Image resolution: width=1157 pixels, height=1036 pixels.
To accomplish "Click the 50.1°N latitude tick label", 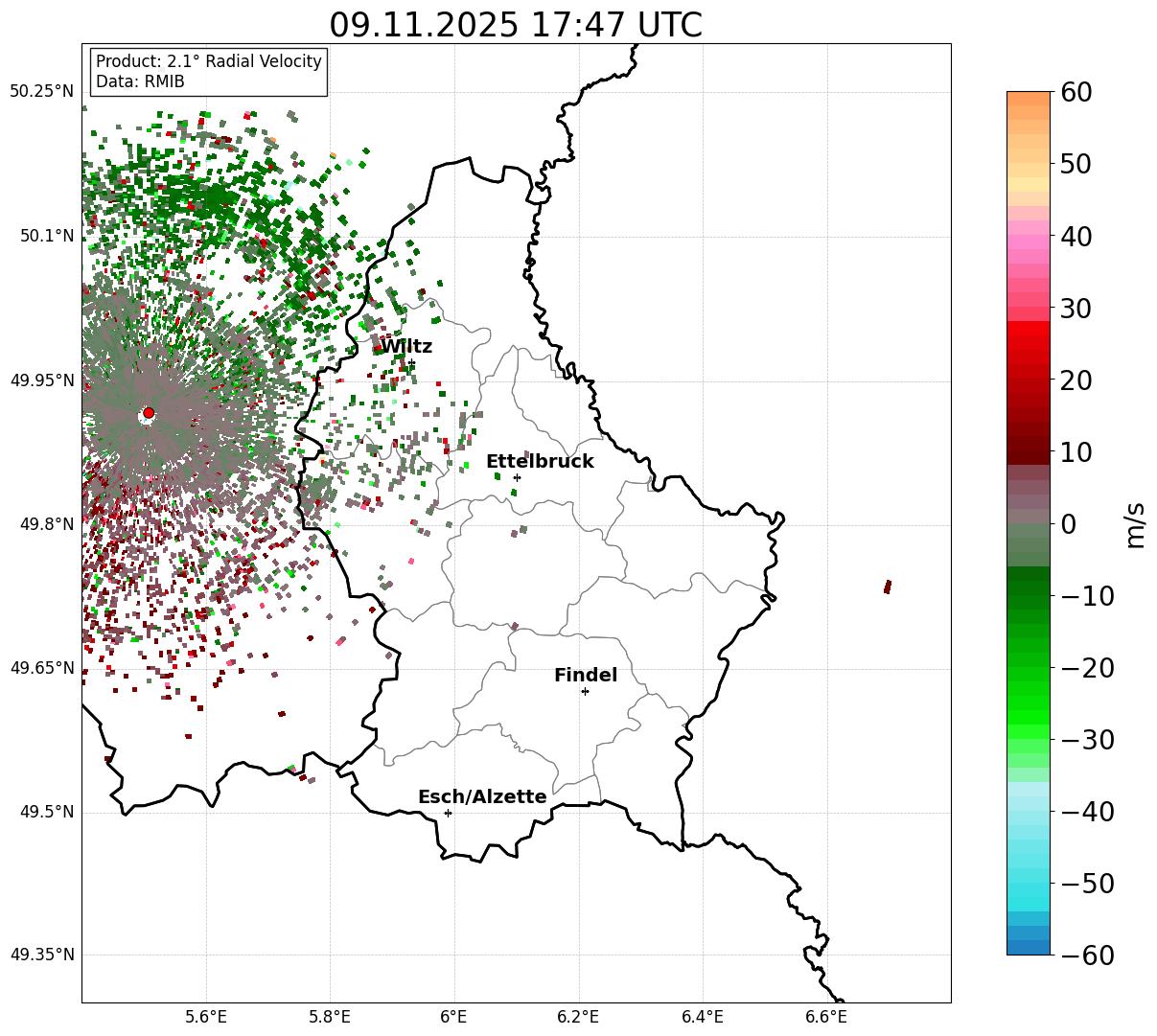I will coord(46,236).
